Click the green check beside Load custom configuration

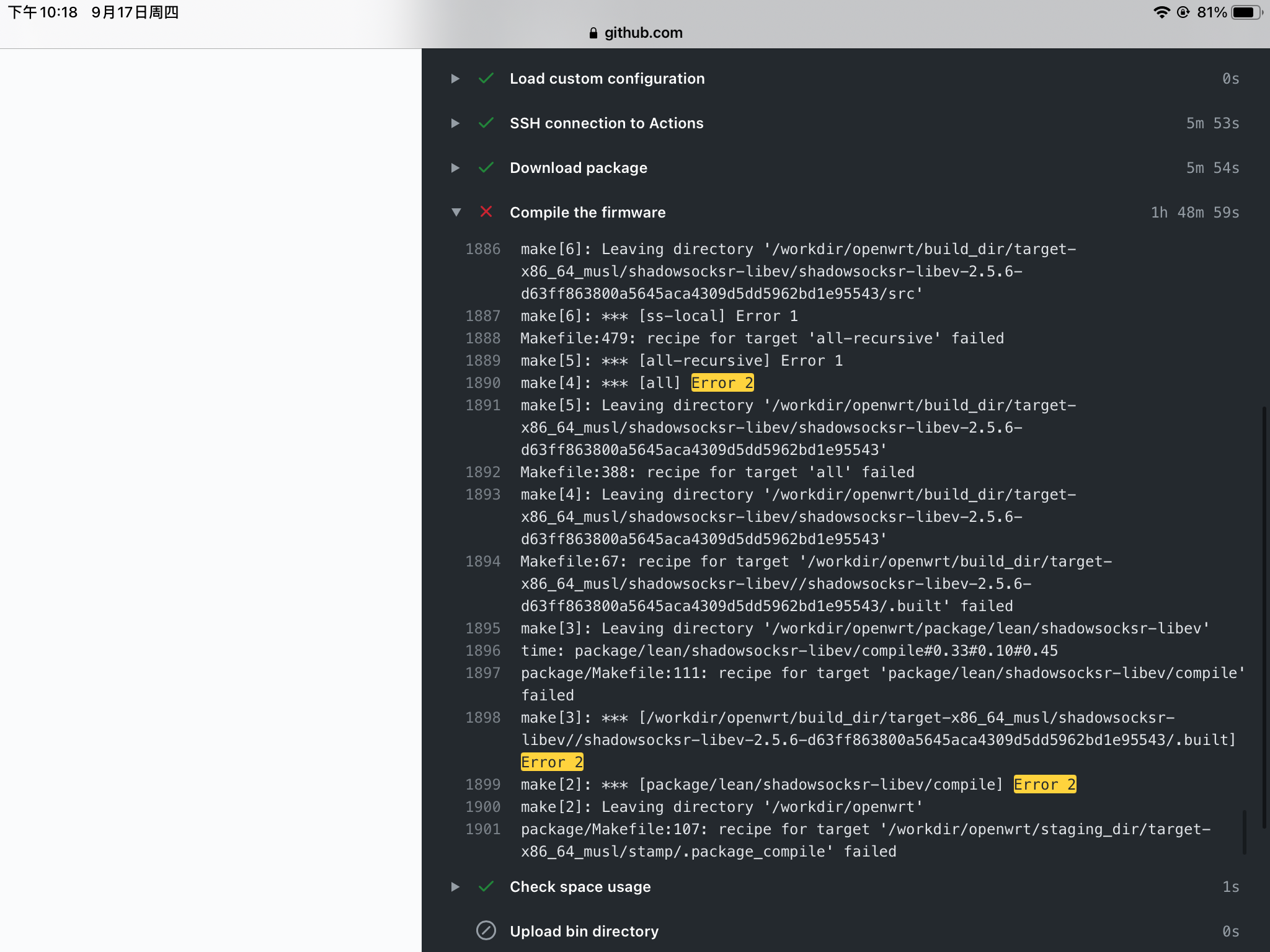(x=486, y=79)
